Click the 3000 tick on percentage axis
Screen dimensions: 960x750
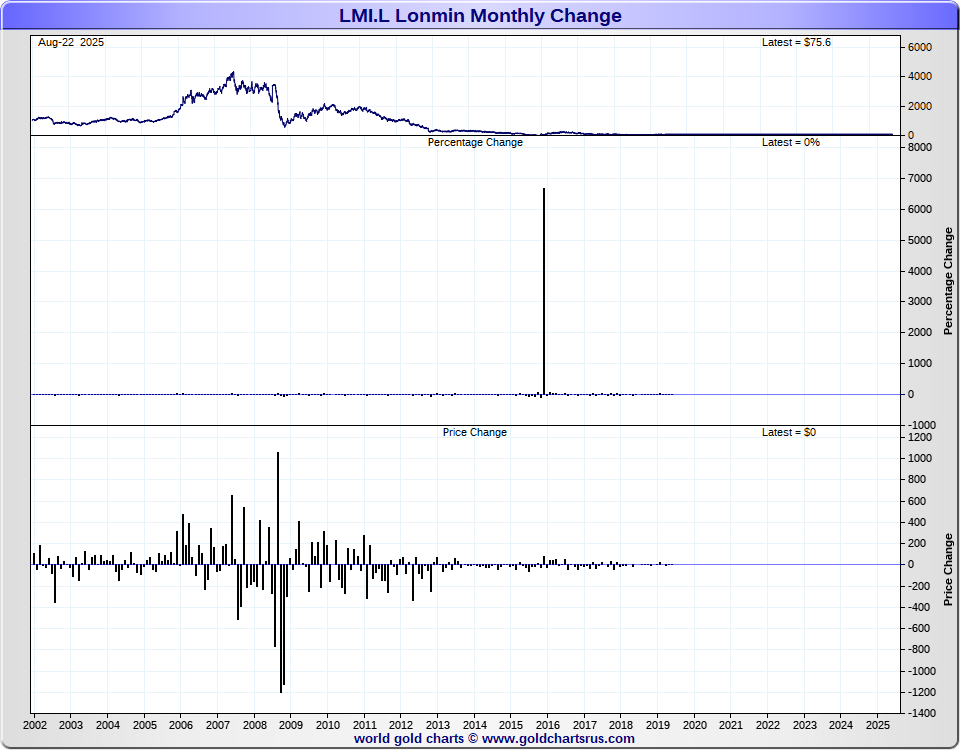[x=920, y=301]
